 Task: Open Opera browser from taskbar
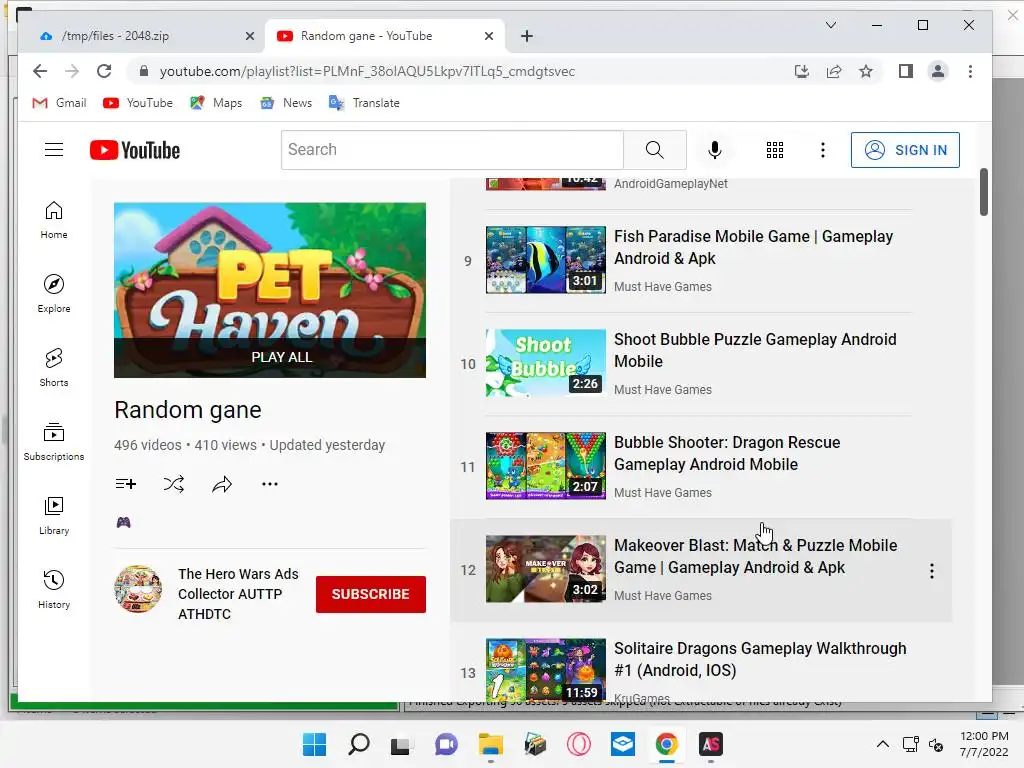pyautogui.click(x=579, y=744)
